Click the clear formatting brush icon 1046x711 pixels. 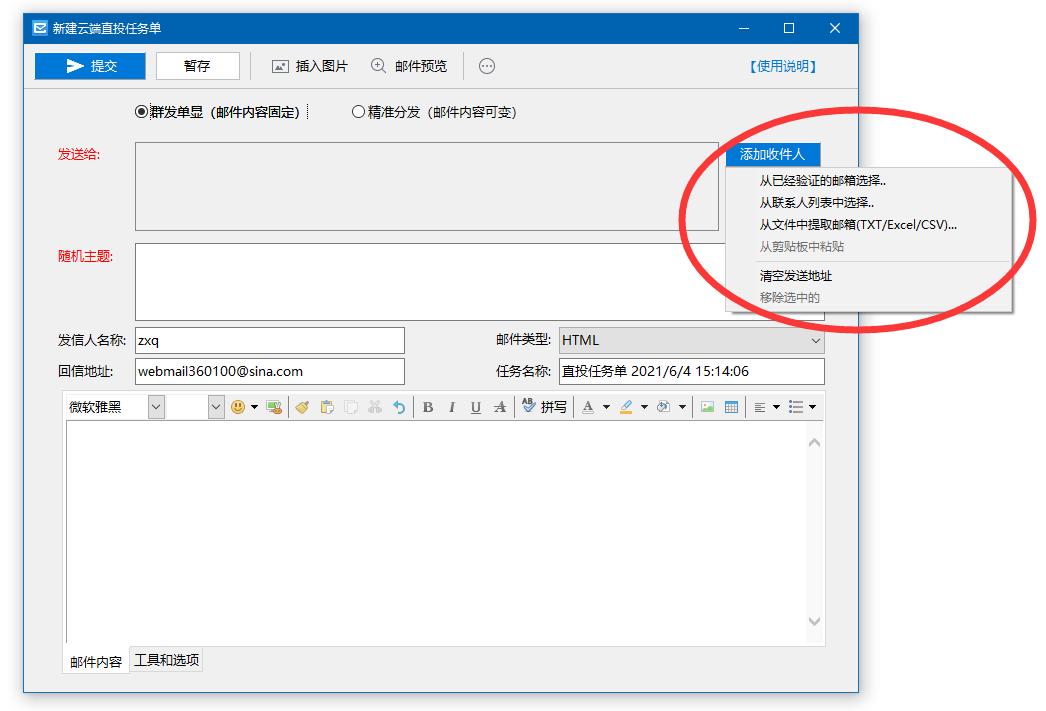point(302,407)
